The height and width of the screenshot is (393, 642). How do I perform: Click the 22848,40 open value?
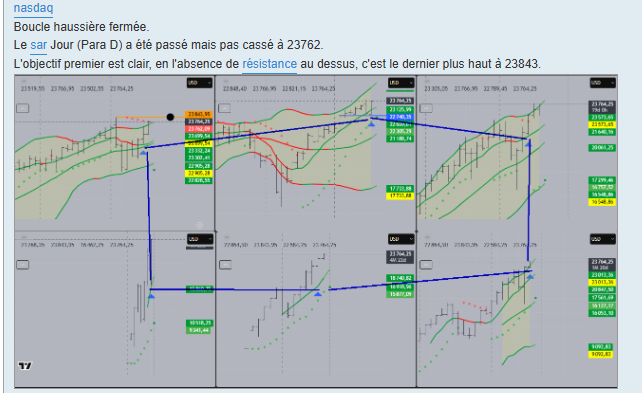tap(235, 88)
